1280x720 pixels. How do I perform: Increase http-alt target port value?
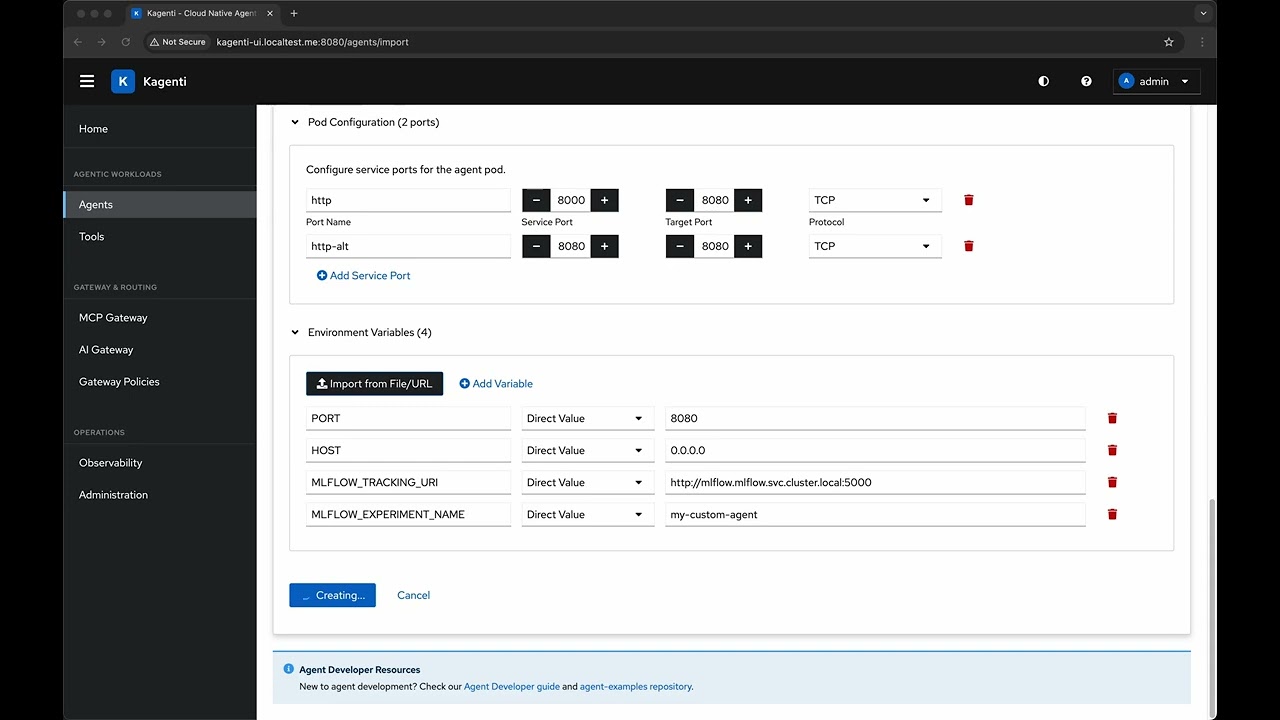tap(748, 246)
